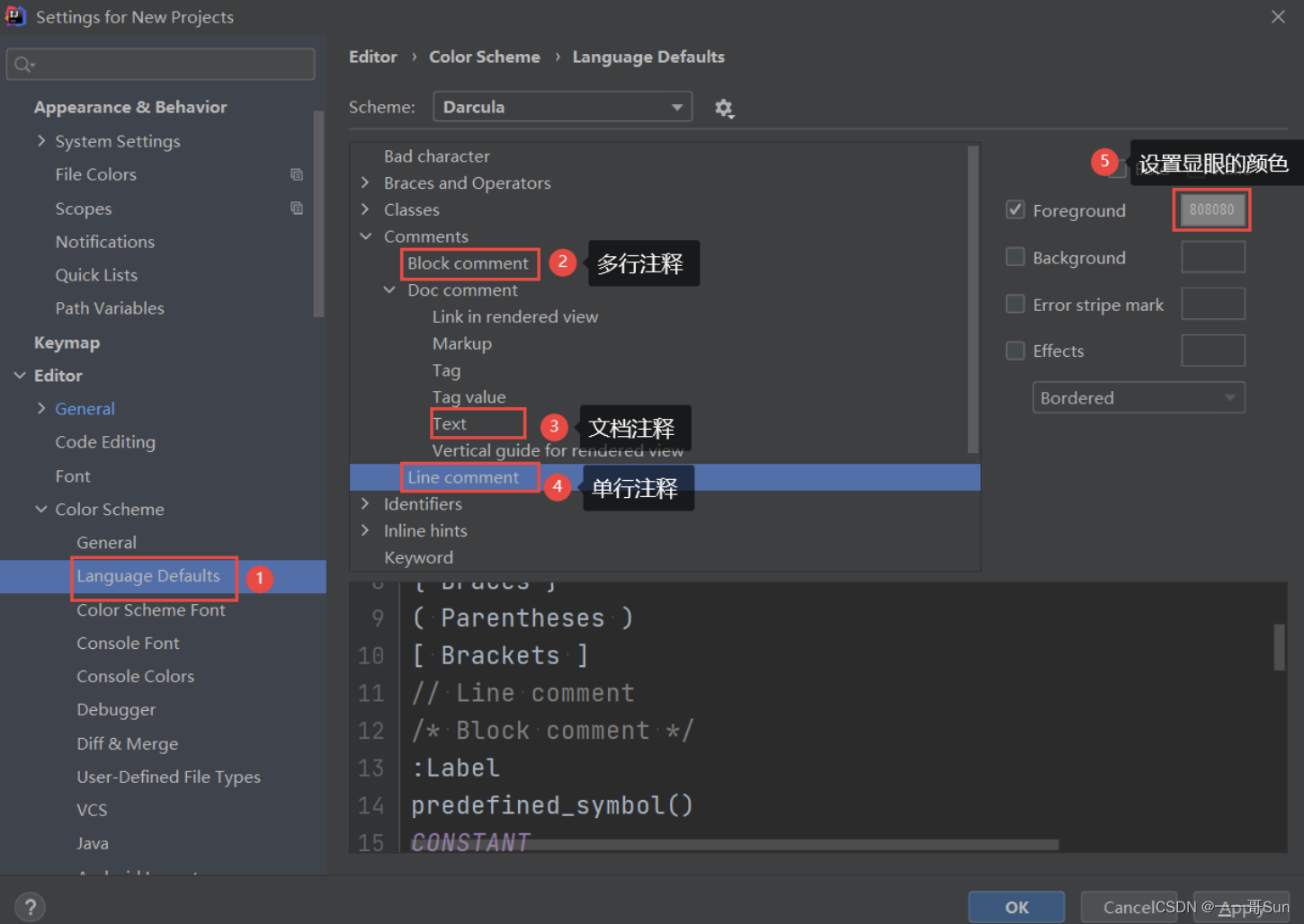Image resolution: width=1304 pixels, height=924 pixels.
Task: Open VCS color settings
Action: point(92,811)
